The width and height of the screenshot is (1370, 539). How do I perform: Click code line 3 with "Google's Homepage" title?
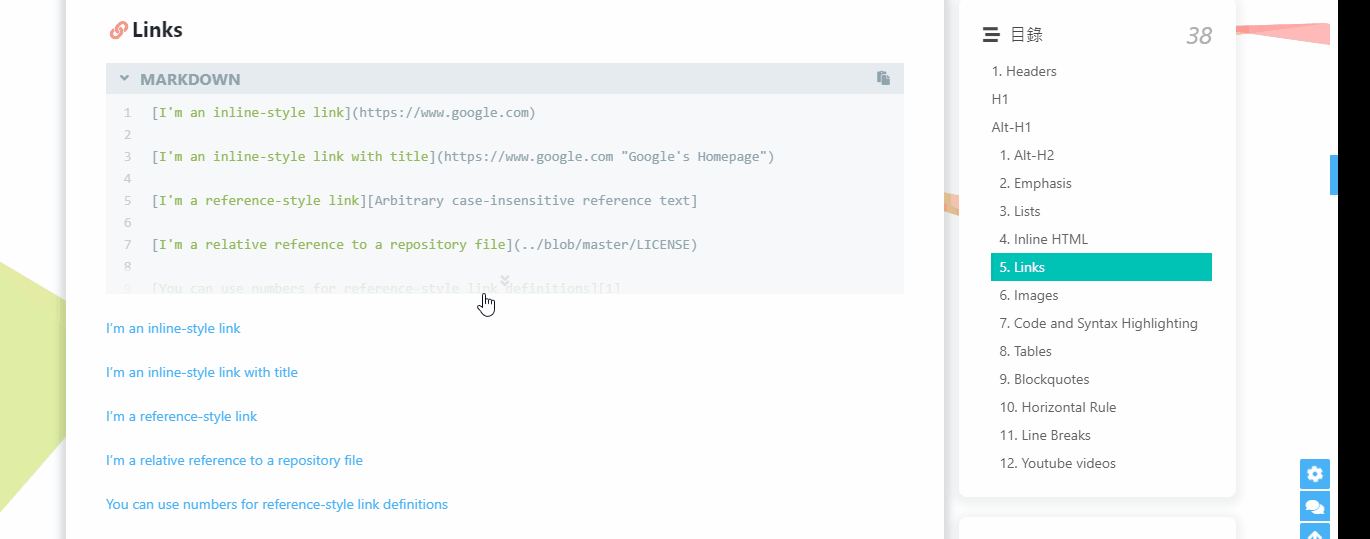463,156
